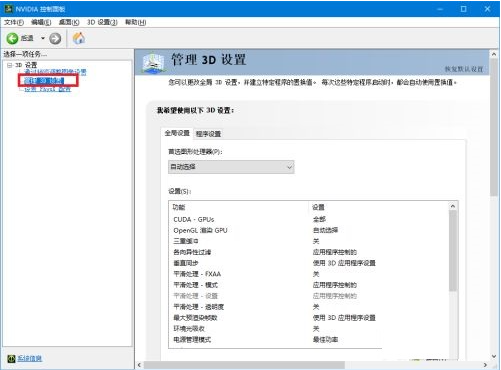Open the adjust image settings with preview link

coord(55,72)
